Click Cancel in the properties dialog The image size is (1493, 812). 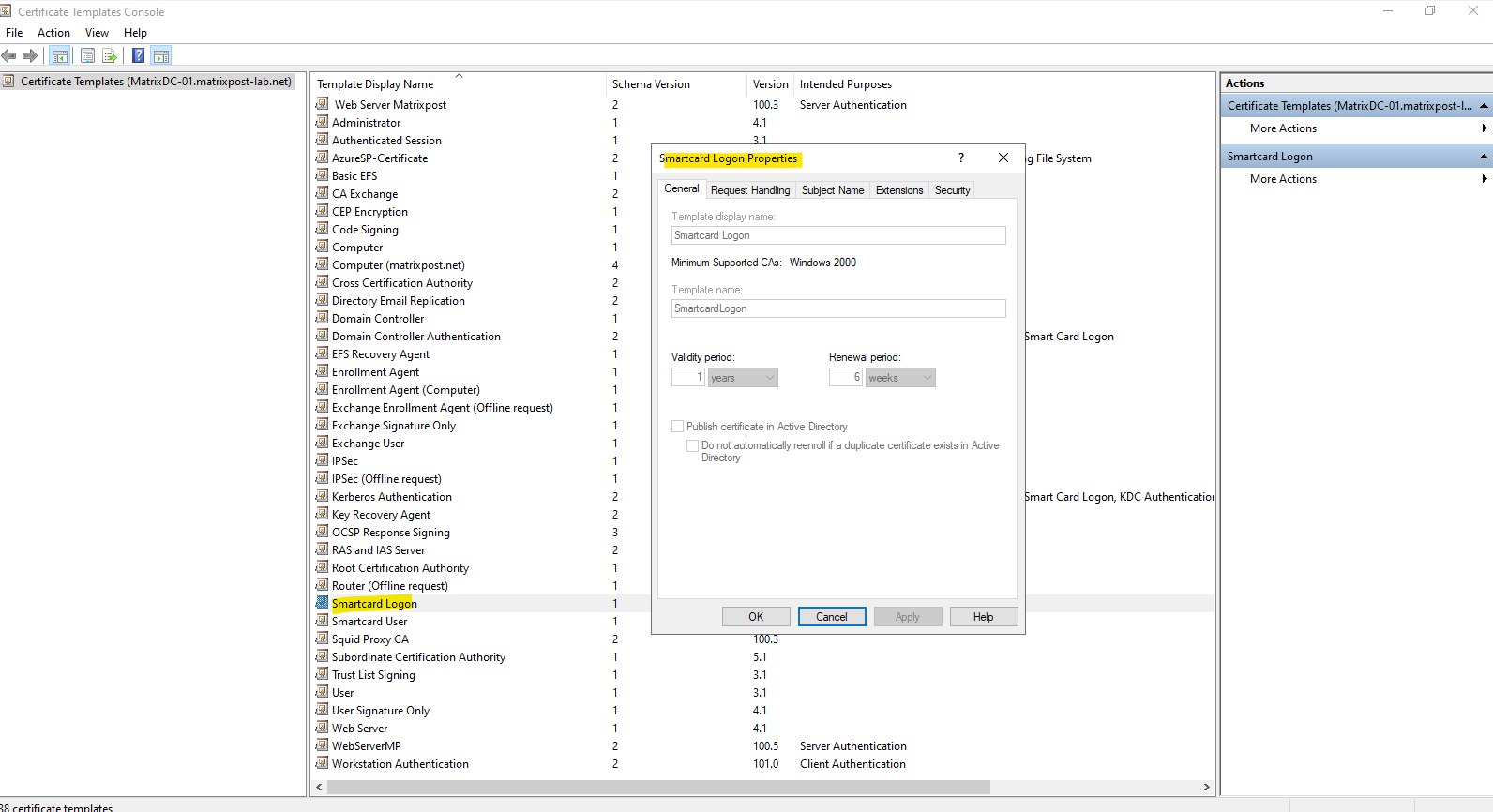point(832,616)
